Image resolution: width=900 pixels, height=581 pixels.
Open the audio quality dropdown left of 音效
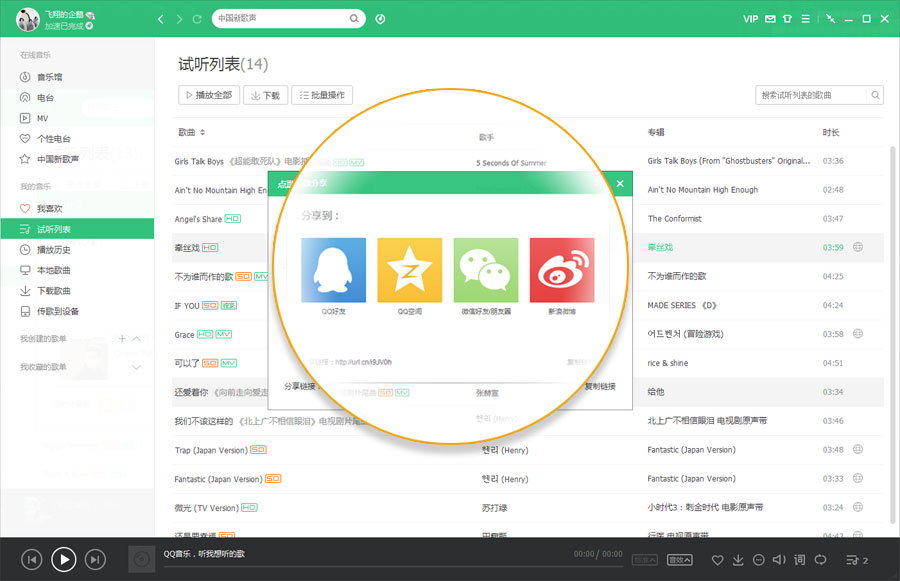click(x=645, y=560)
